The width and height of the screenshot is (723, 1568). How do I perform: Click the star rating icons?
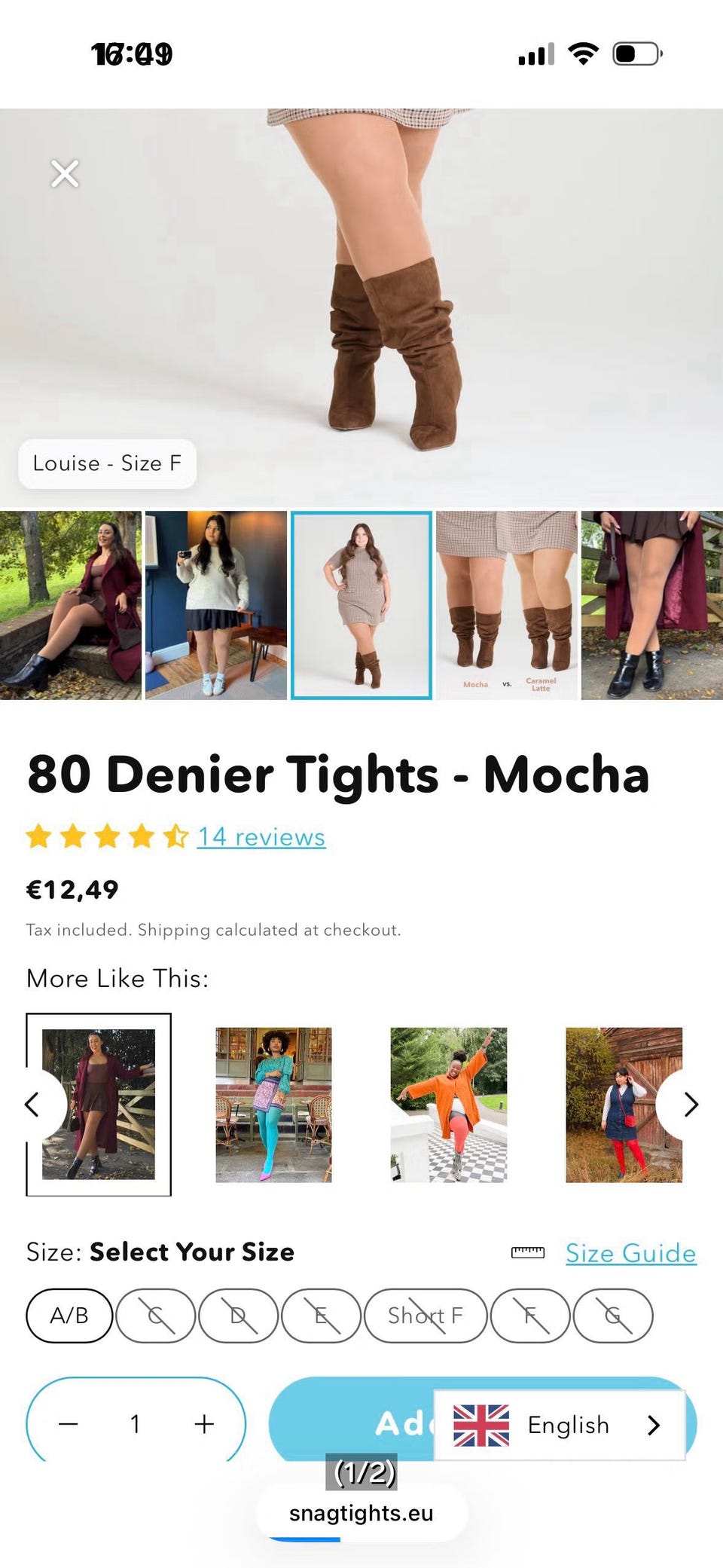106,836
